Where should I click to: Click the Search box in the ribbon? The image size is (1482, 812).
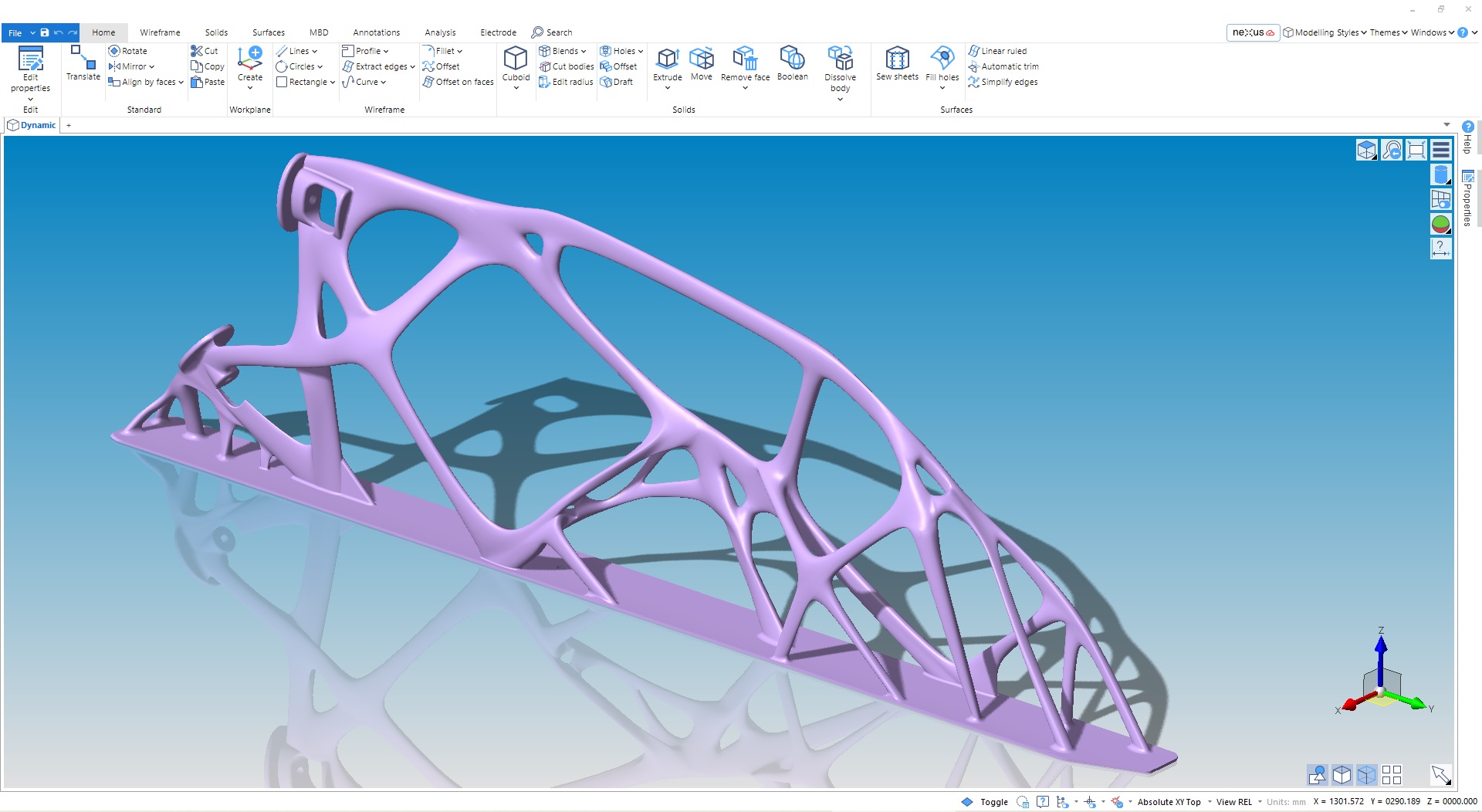click(552, 32)
